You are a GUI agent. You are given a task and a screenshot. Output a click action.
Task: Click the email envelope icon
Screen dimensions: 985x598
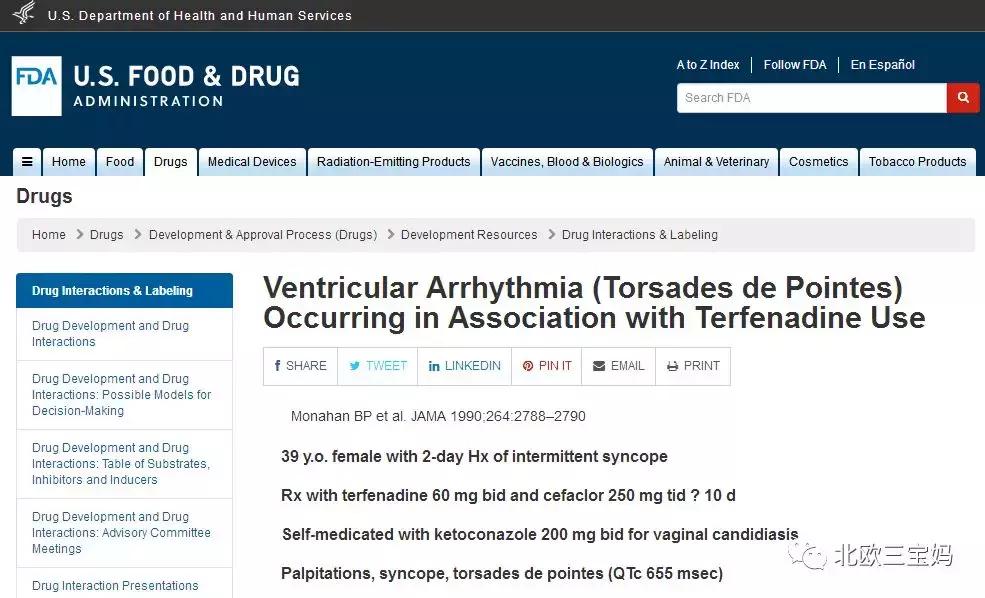pos(599,366)
